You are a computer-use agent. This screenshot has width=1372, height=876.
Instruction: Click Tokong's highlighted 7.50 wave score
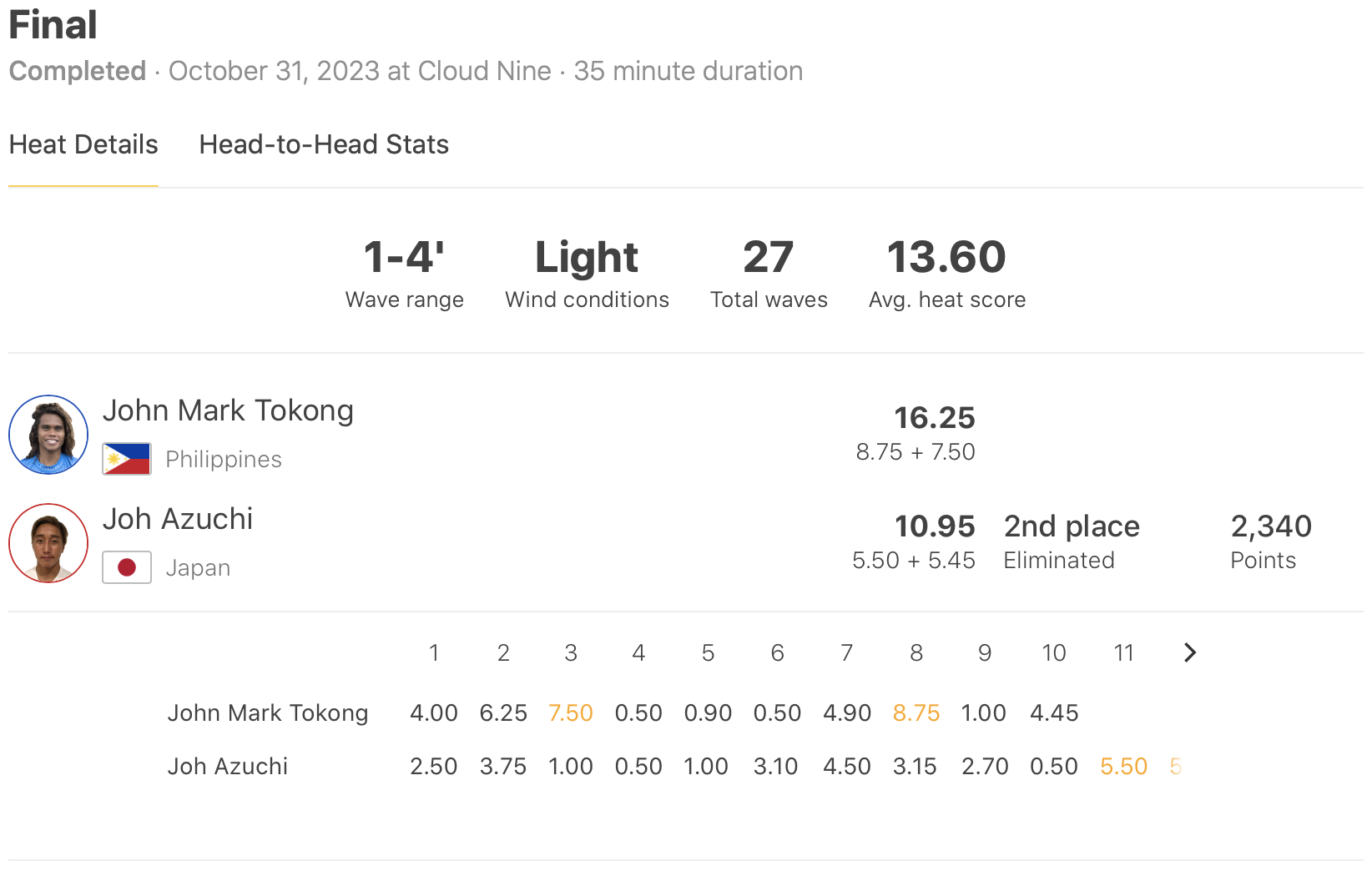[x=571, y=713]
